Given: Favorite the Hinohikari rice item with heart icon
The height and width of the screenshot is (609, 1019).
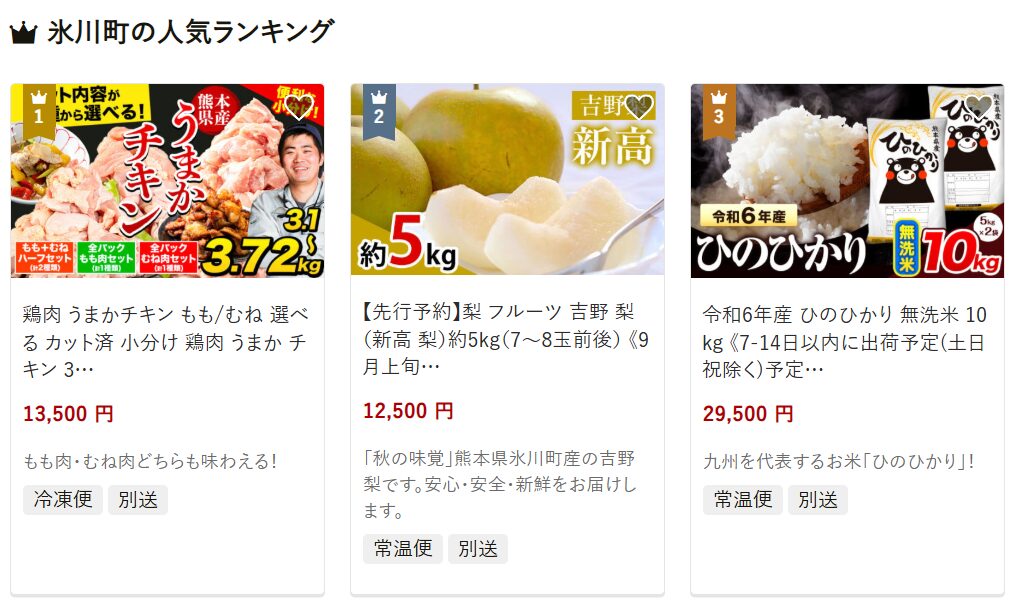Looking at the screenshot, I should point(979,108).
